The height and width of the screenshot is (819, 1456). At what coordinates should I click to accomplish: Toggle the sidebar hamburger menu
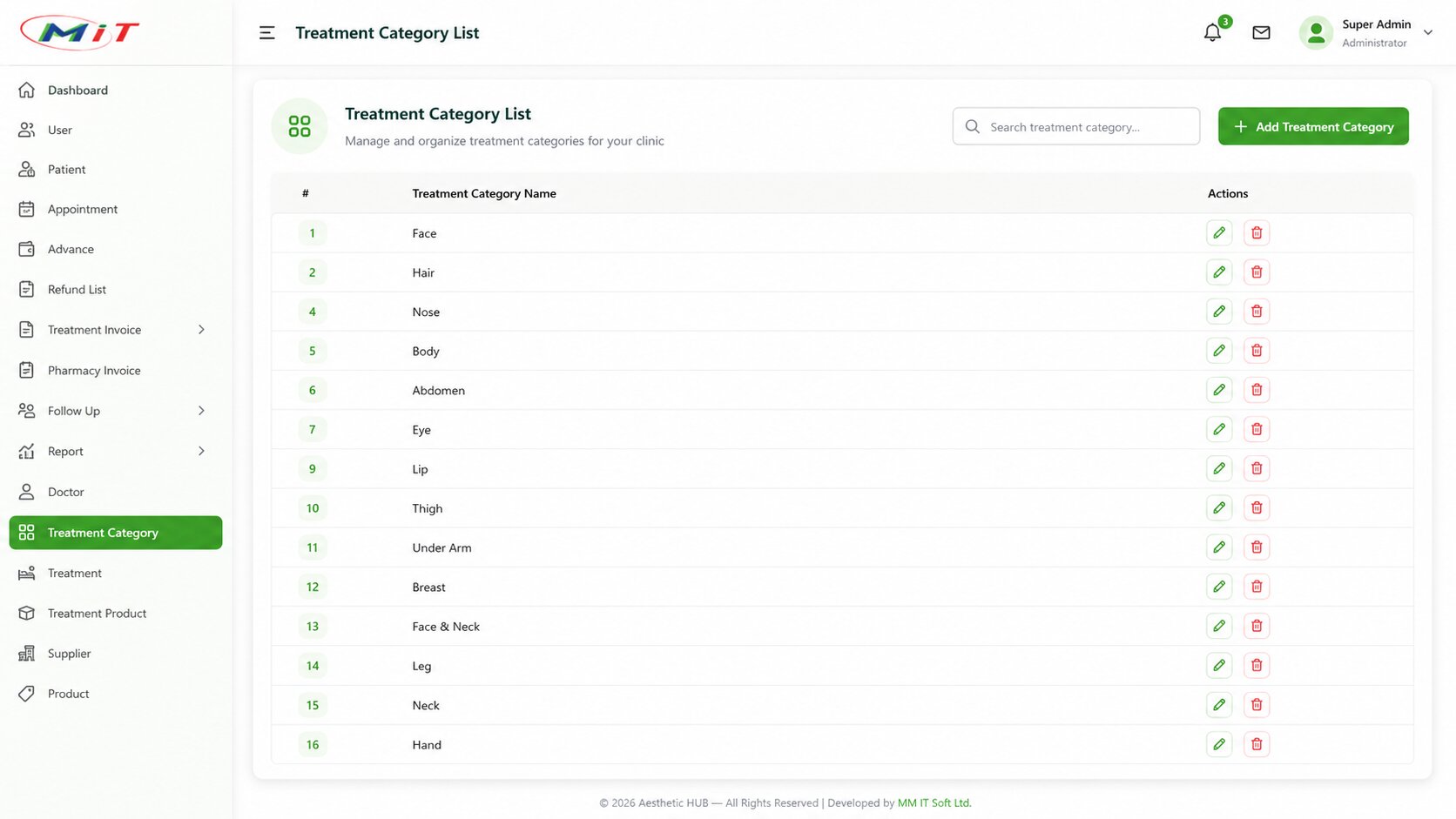pyautogui.click(x=267, y=33)
